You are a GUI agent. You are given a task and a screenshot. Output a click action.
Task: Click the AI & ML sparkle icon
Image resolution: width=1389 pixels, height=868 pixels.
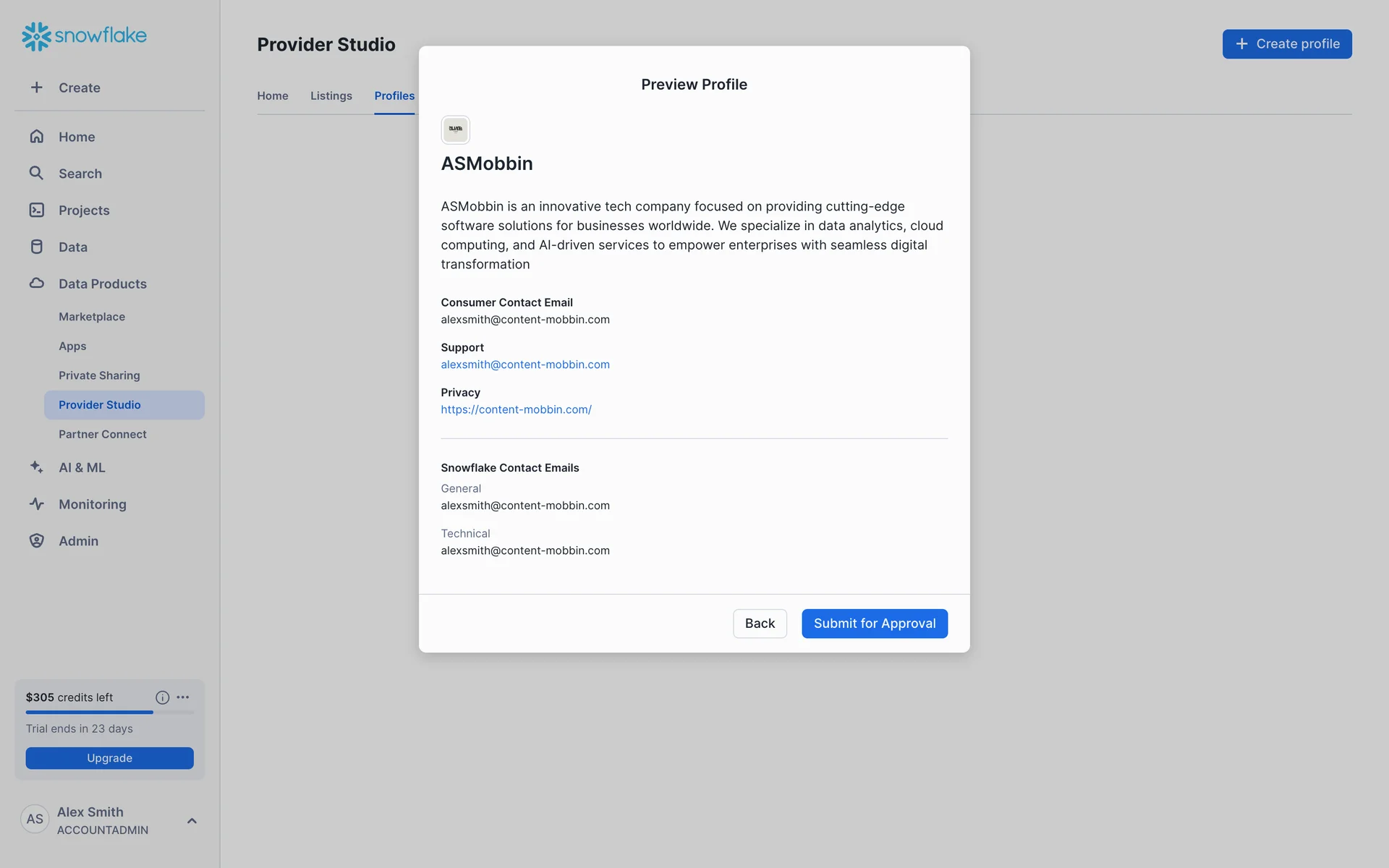37,467
